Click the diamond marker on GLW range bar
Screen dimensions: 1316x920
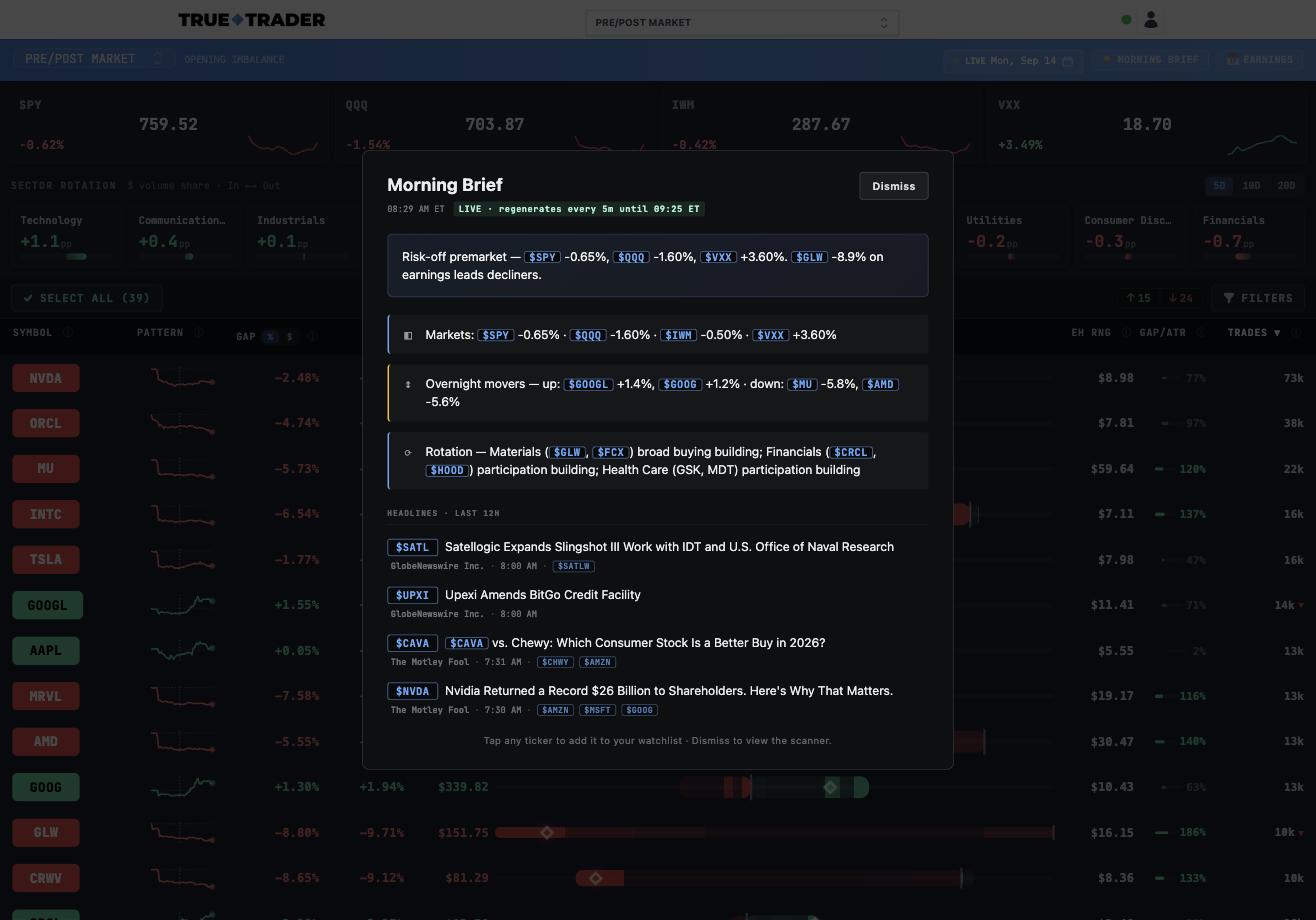pos(547,832)
